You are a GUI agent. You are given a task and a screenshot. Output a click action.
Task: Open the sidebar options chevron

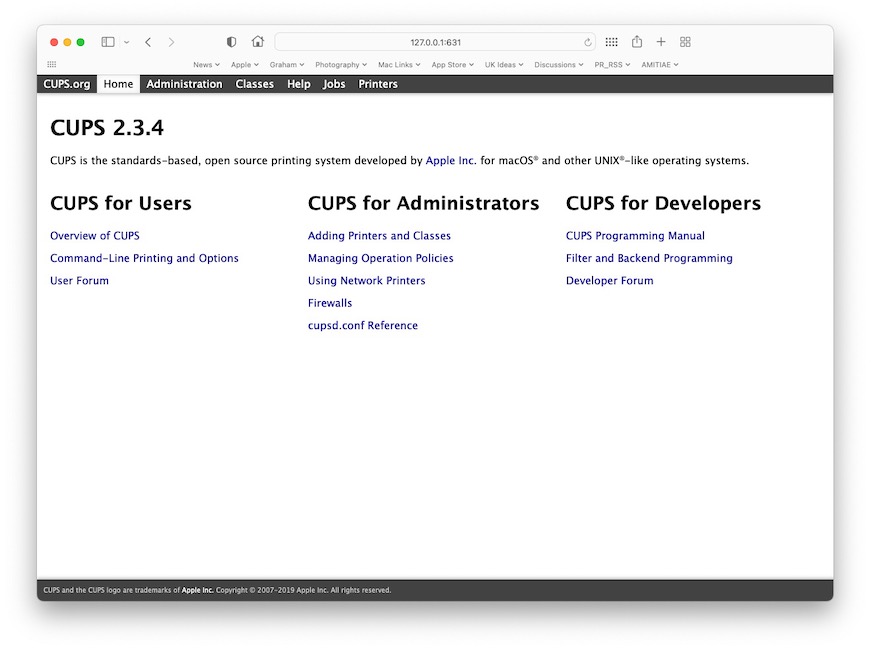127,42
